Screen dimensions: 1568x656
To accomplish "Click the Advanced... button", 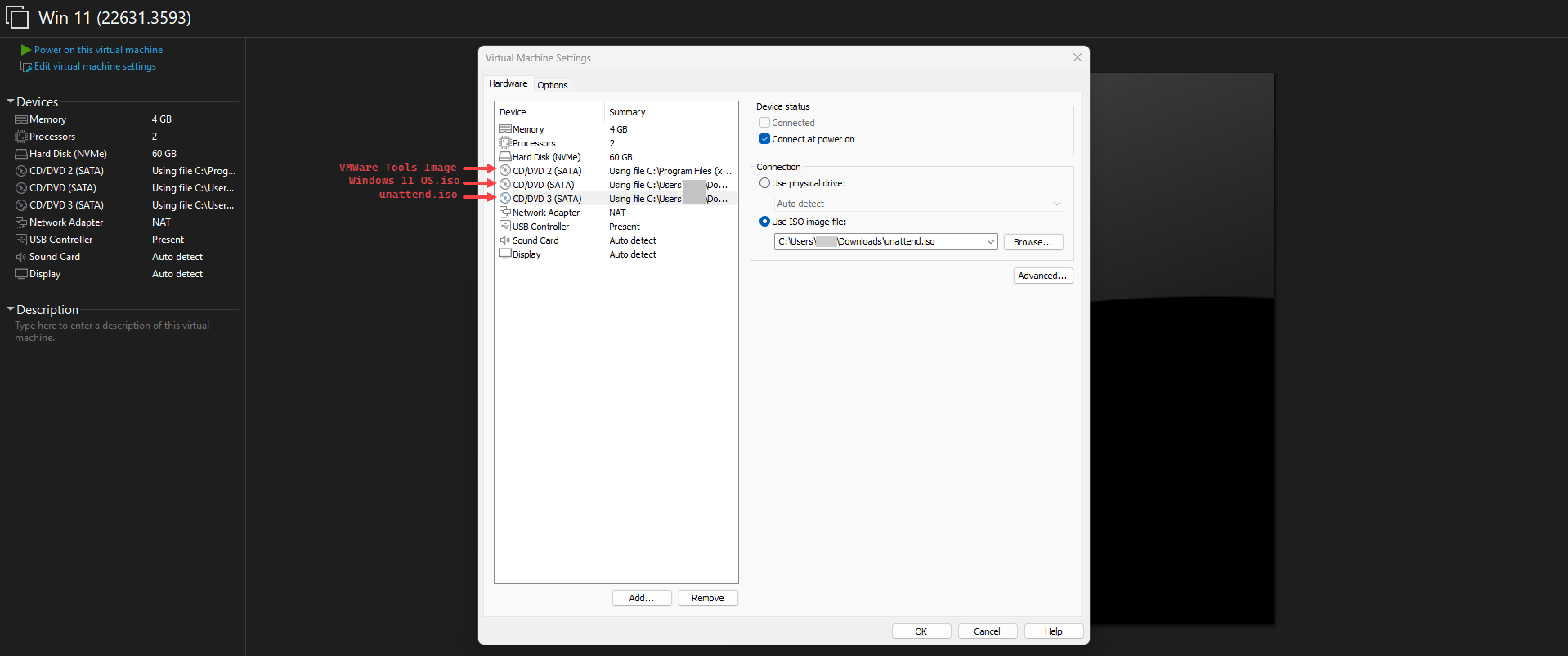I will (1043, 276).
